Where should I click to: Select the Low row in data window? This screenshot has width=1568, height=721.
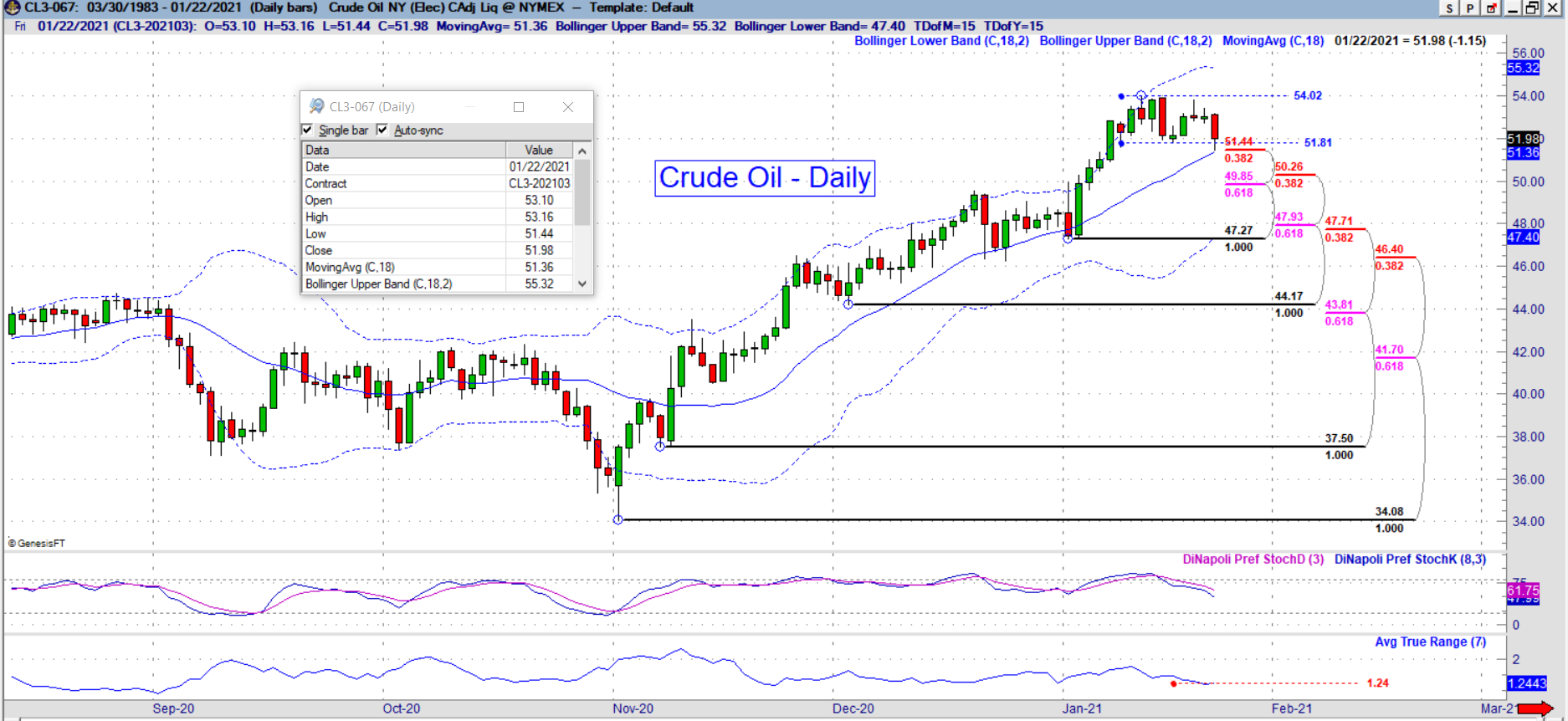(438, 233)
